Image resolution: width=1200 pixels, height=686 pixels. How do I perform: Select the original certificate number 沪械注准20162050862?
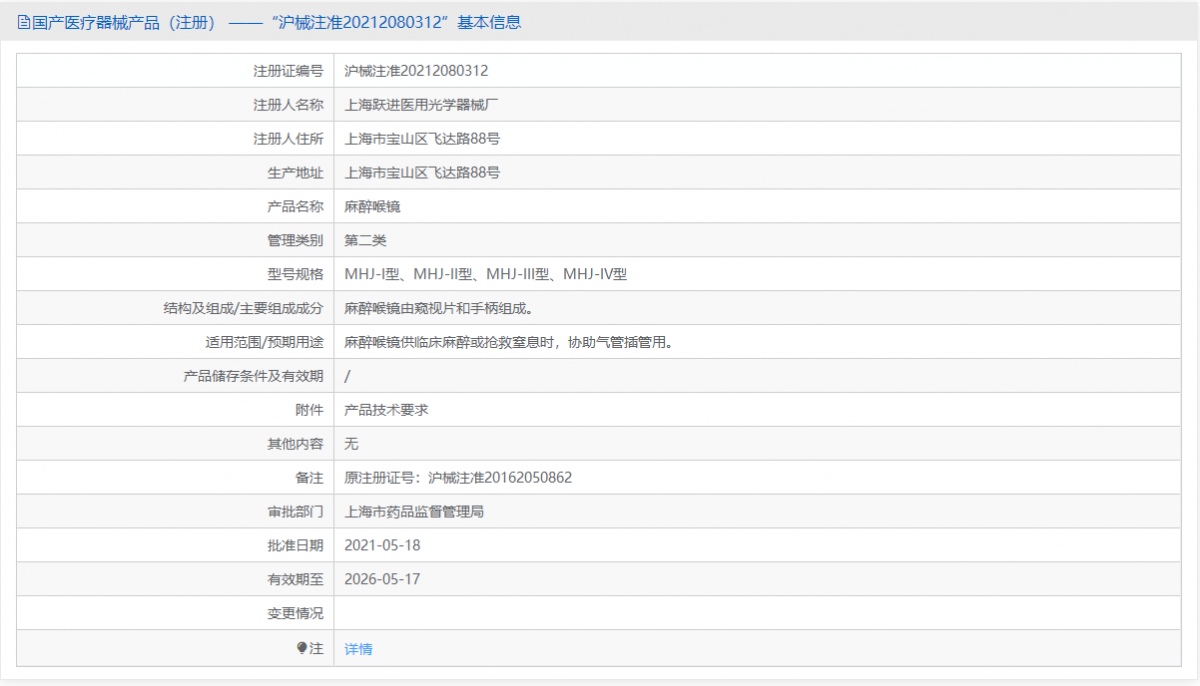500,478
